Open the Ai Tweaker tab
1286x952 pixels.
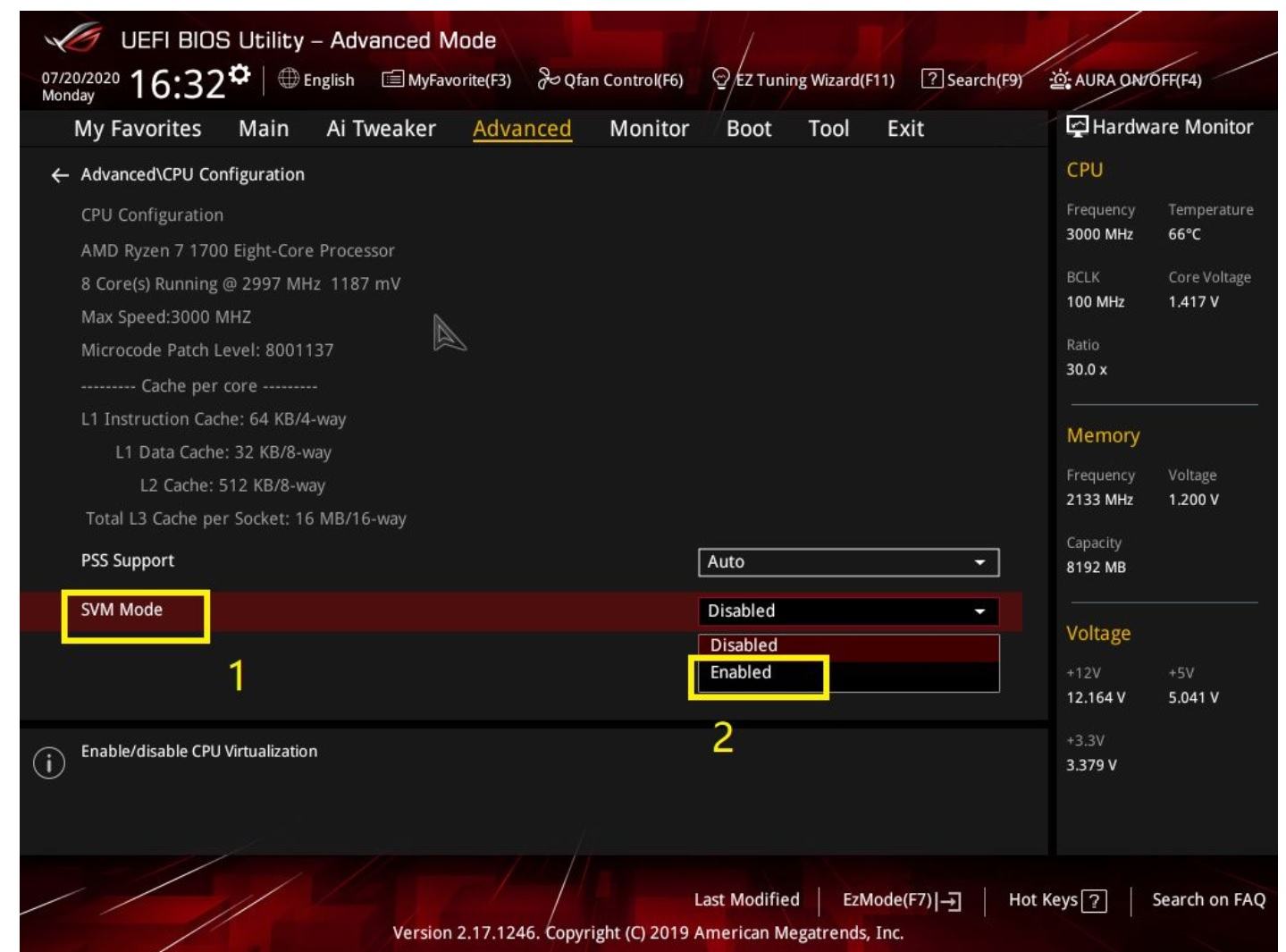tap(381, 129)
